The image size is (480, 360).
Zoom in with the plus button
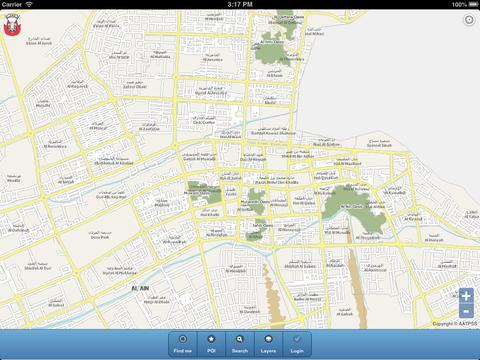(x=466, y=296)
